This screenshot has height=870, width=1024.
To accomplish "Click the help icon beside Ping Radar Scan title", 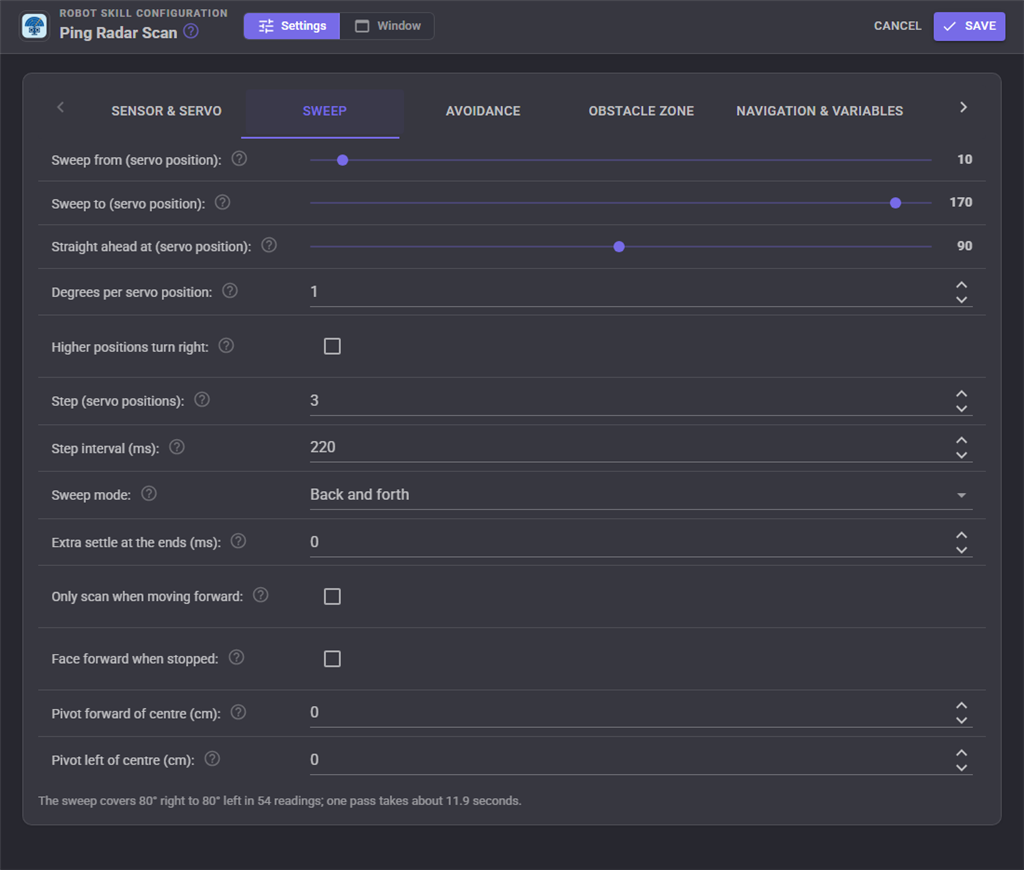I will tap(191, 31).
